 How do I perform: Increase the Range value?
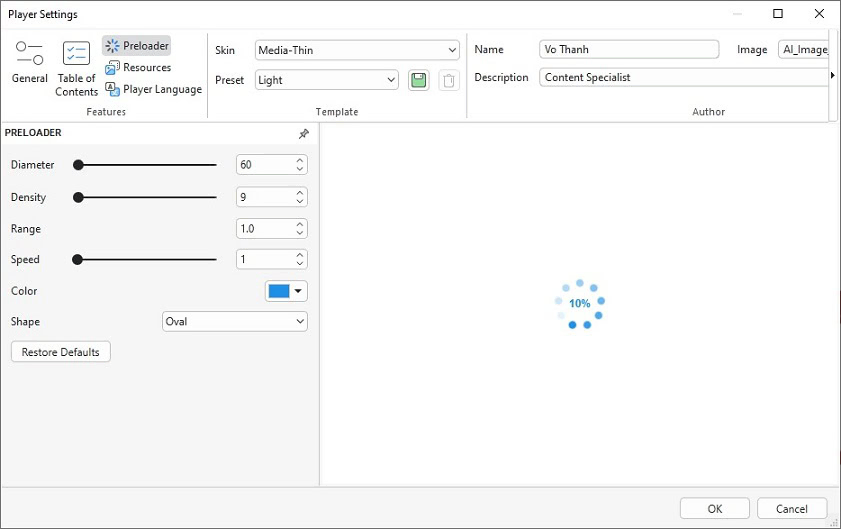click(x=300, y=224)
